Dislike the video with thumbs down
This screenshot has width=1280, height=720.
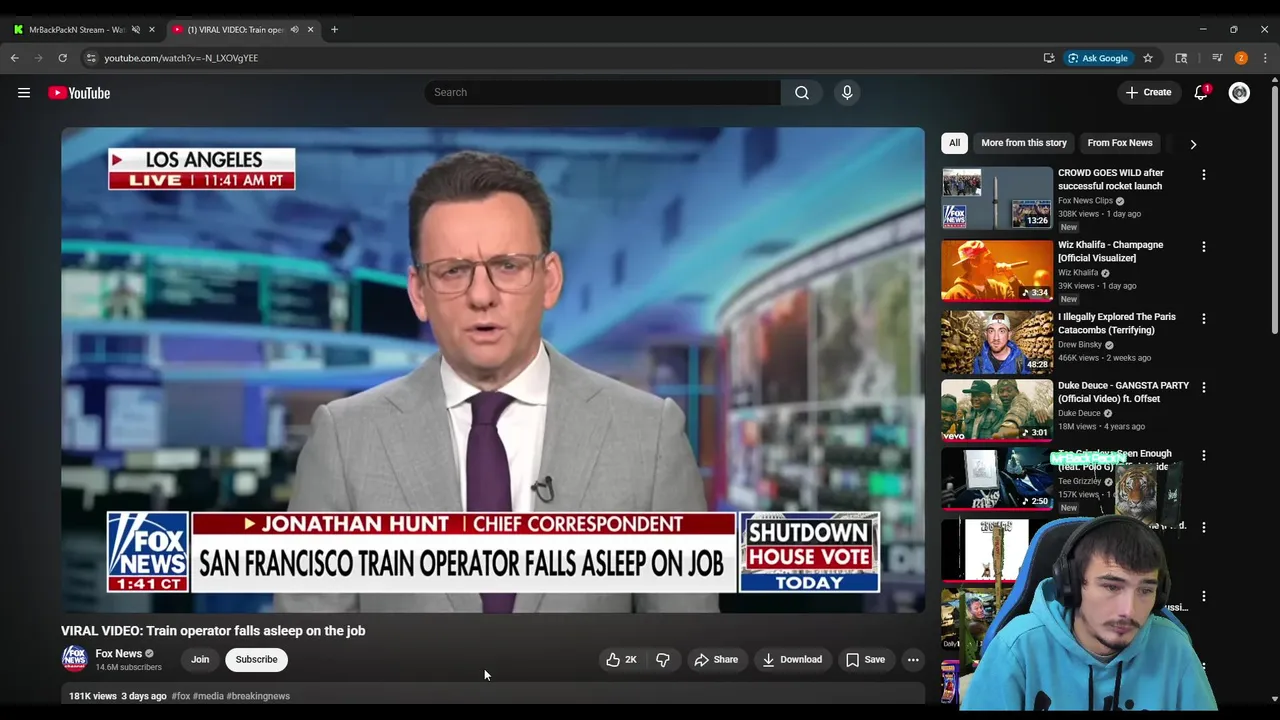662,660
